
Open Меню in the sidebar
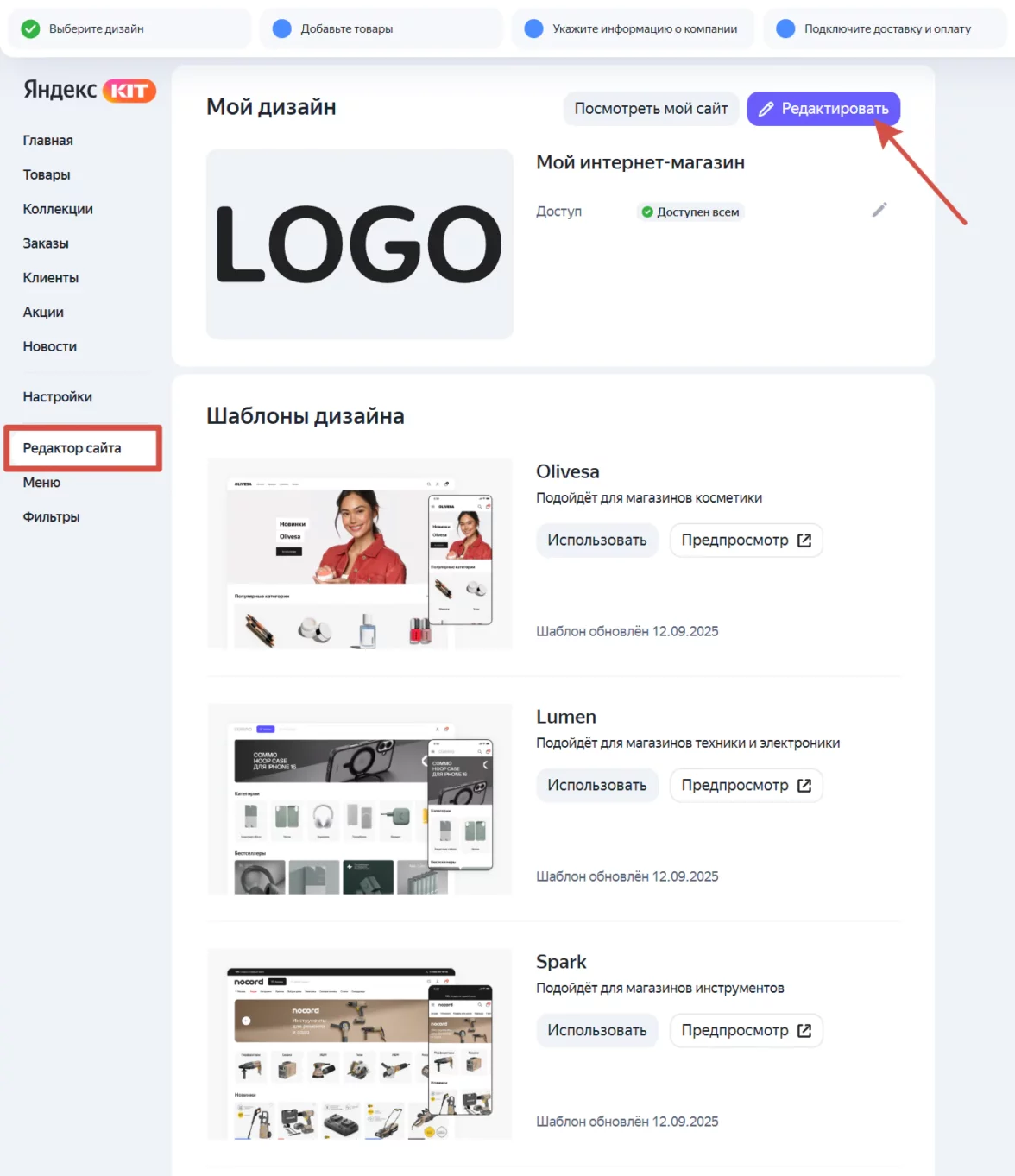pos(41,483)
